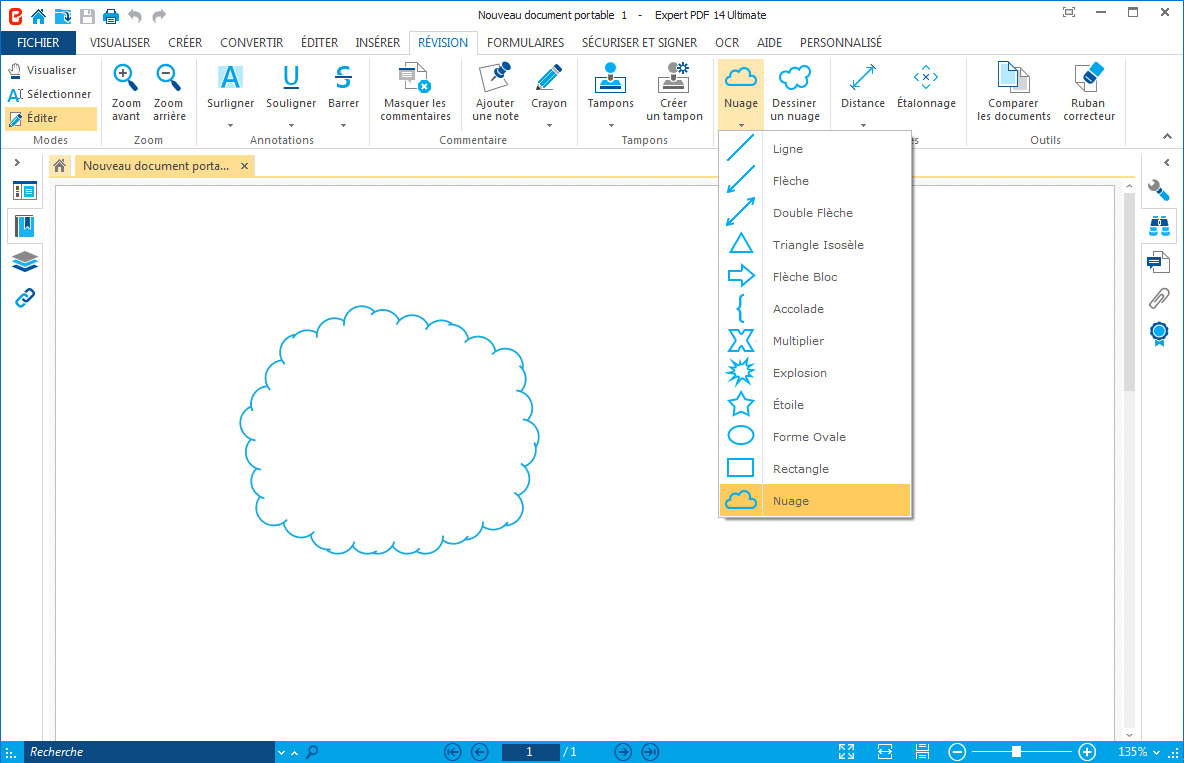Click Masquer les commentaires icon

pyautogui.click(x=415, y=79)
